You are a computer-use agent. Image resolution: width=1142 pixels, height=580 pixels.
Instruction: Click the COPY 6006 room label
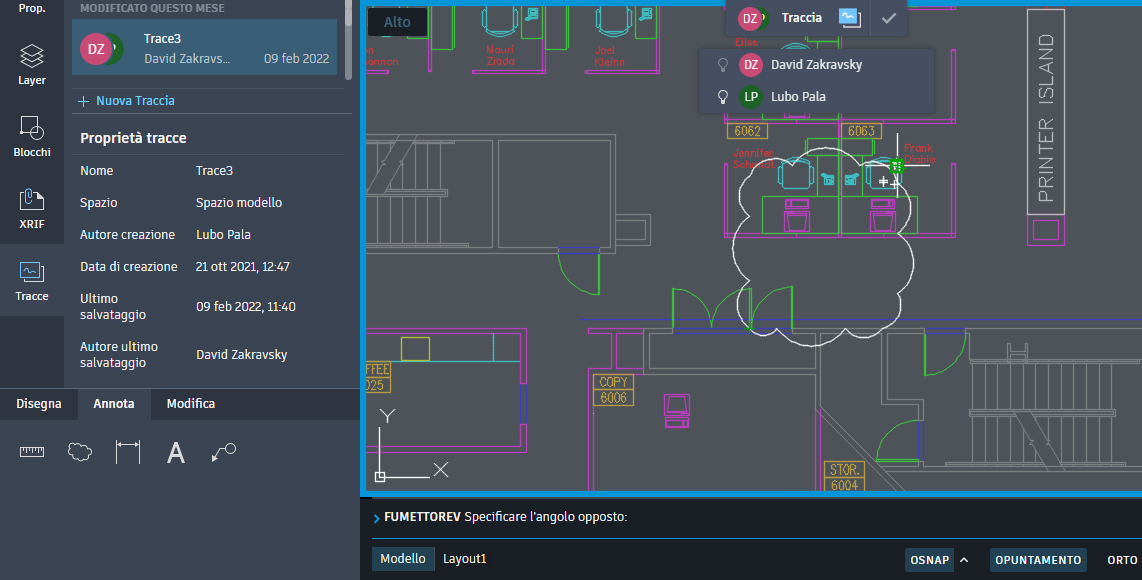point(613,390)
